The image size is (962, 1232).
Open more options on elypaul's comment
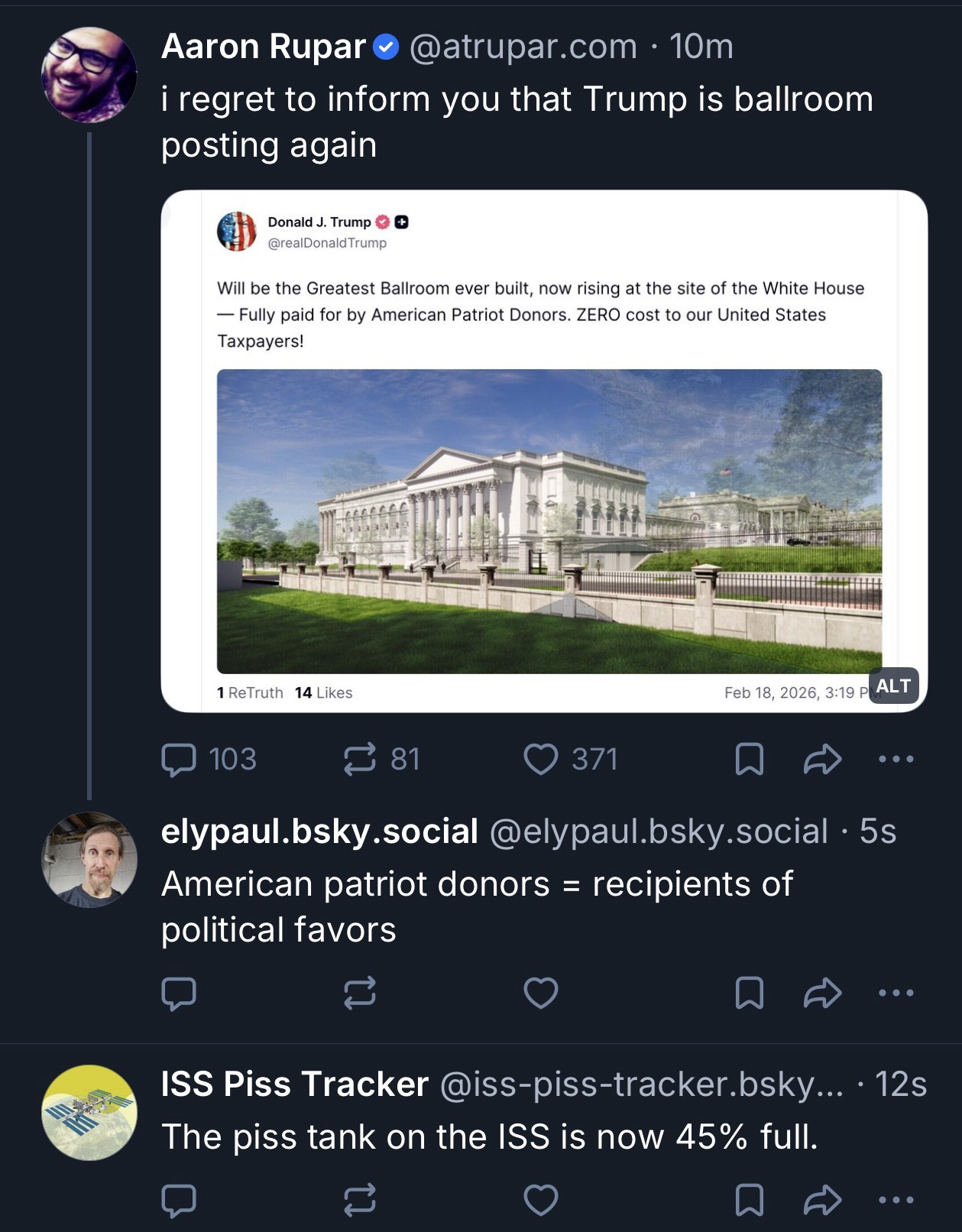click(896, 994)
